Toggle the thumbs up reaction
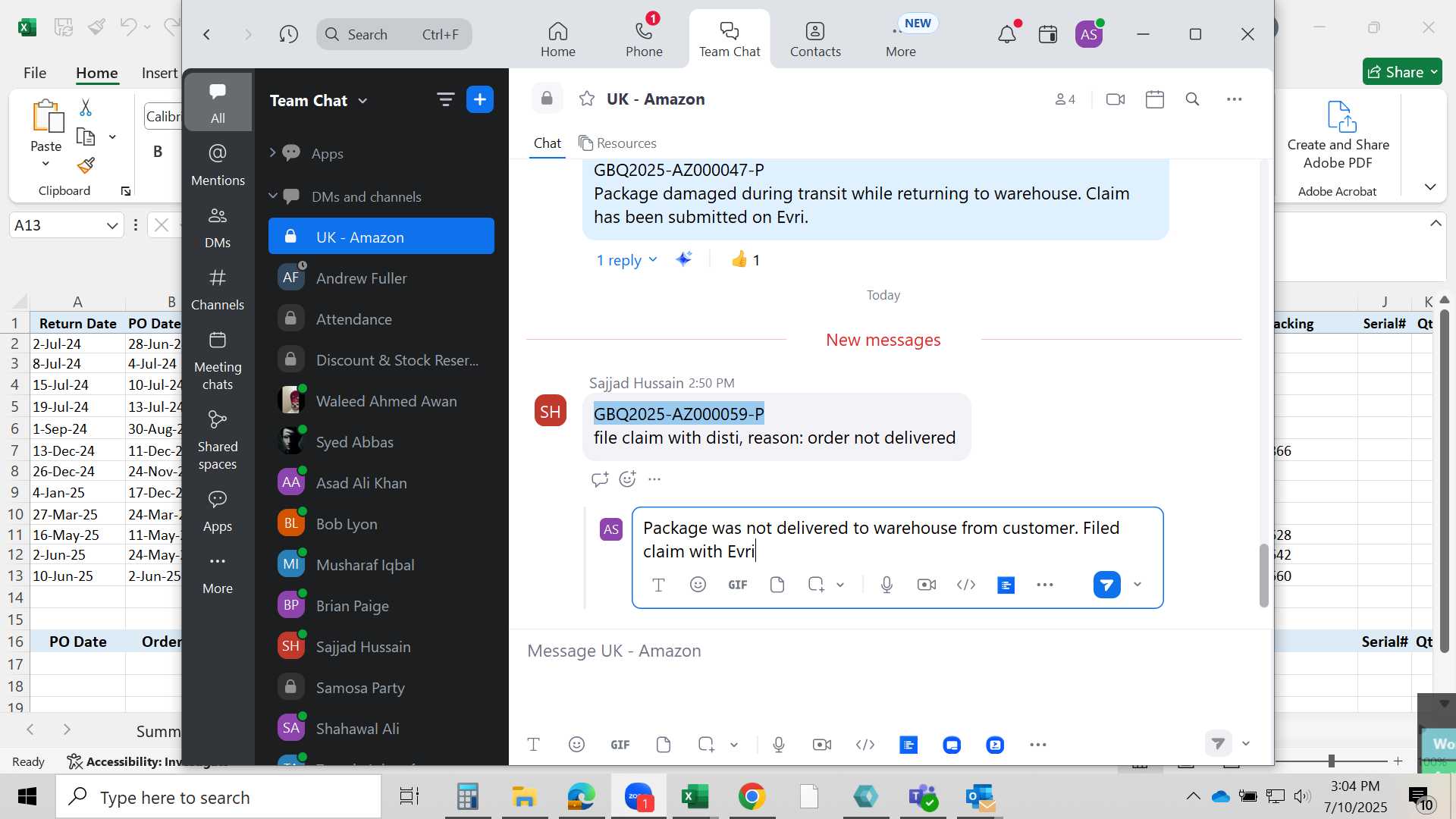This screenshot has width=1456, height=819. point(745,260)
